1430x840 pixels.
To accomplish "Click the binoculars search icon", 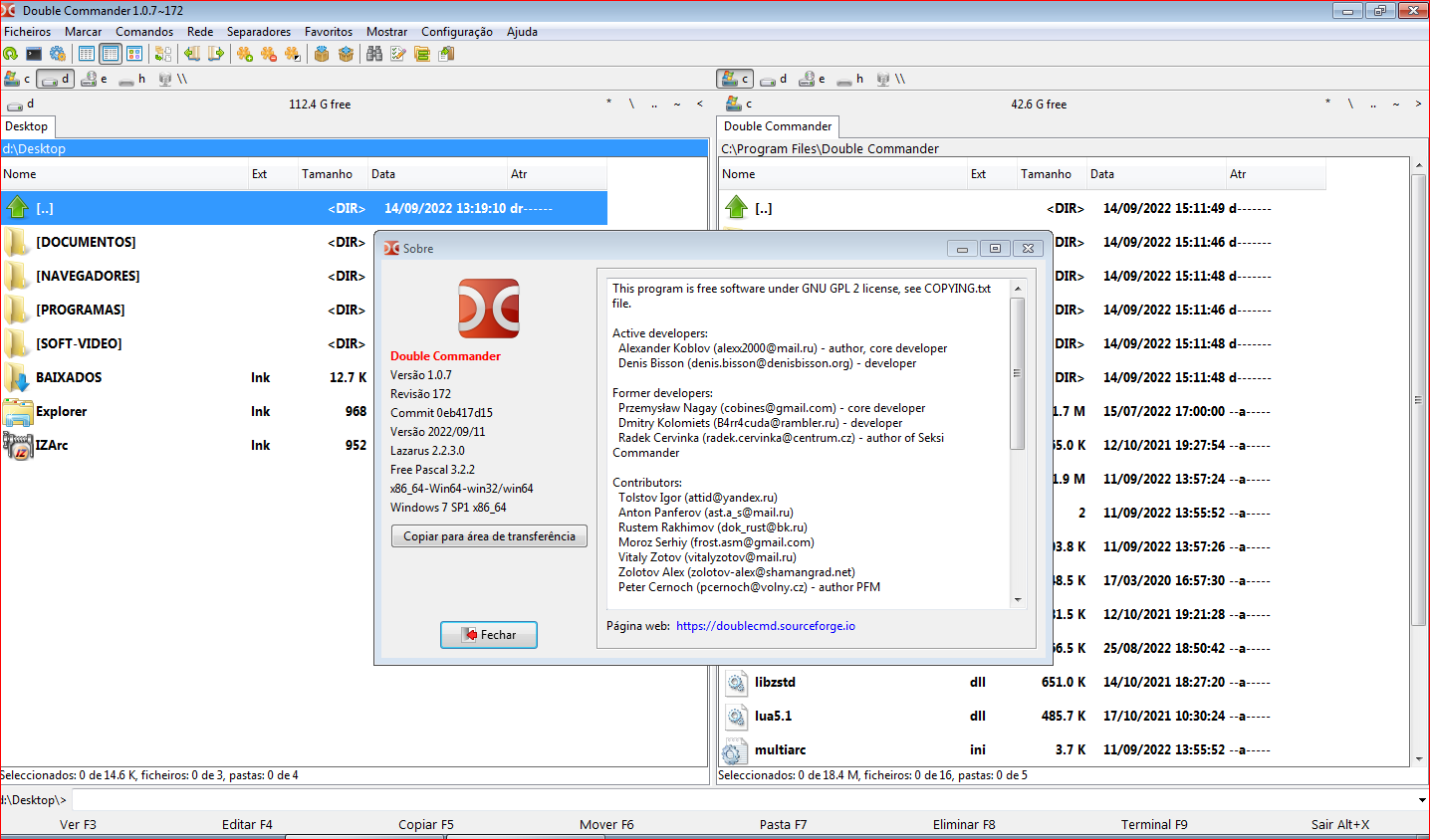I will [x=374, y=54].
